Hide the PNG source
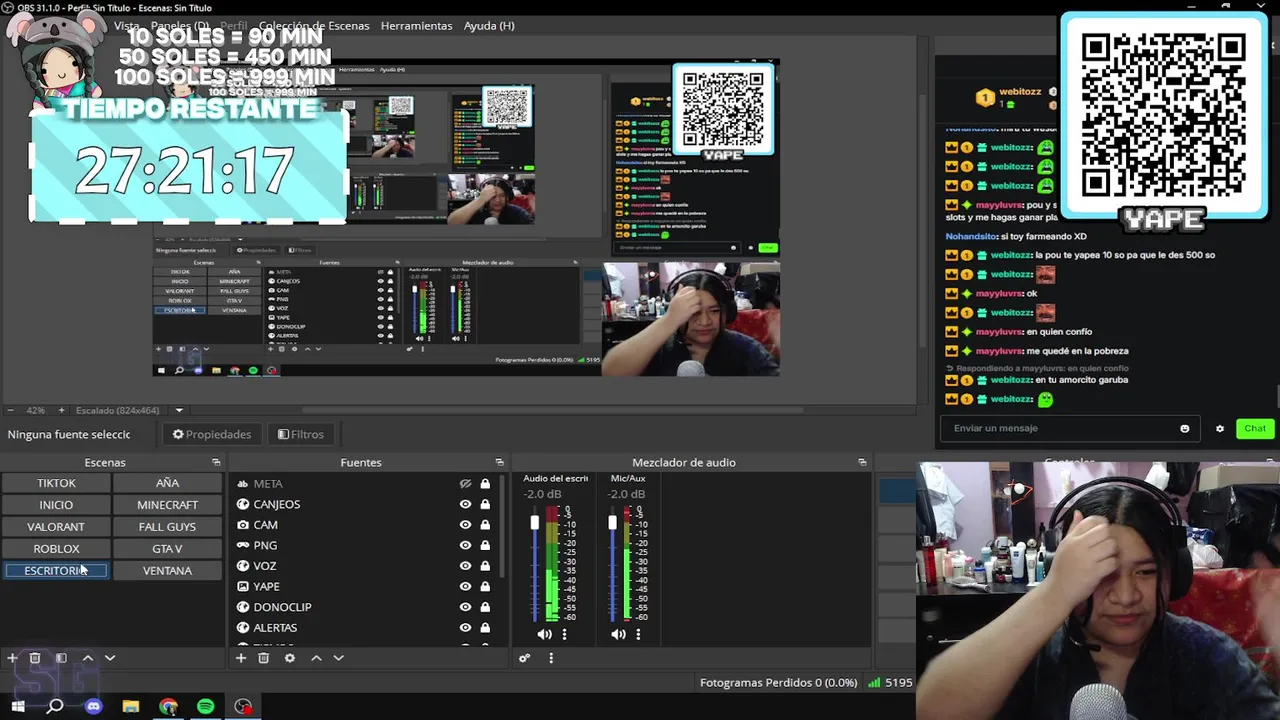This screenshot has width=1280, height=720. (465, 545)
